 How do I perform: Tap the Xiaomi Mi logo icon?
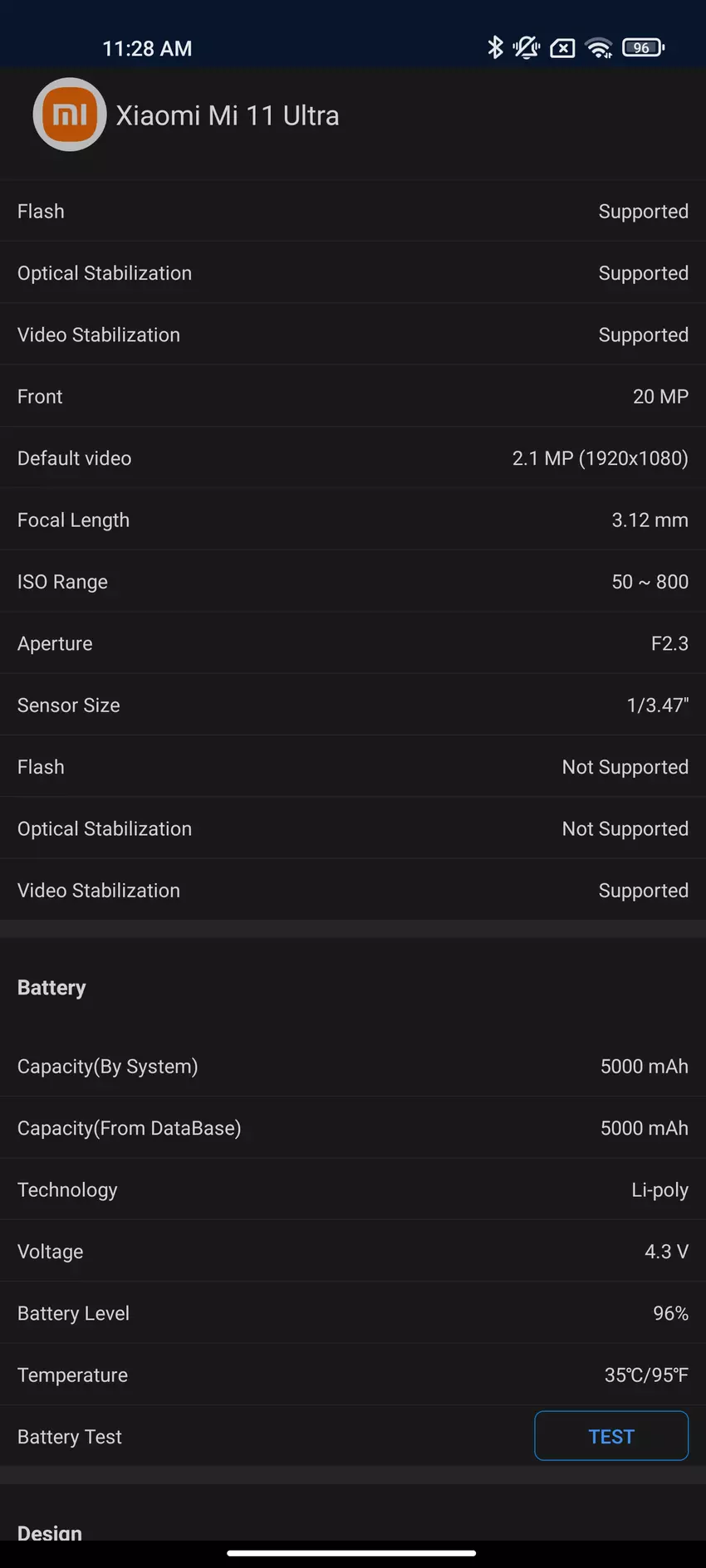(70, 115)
